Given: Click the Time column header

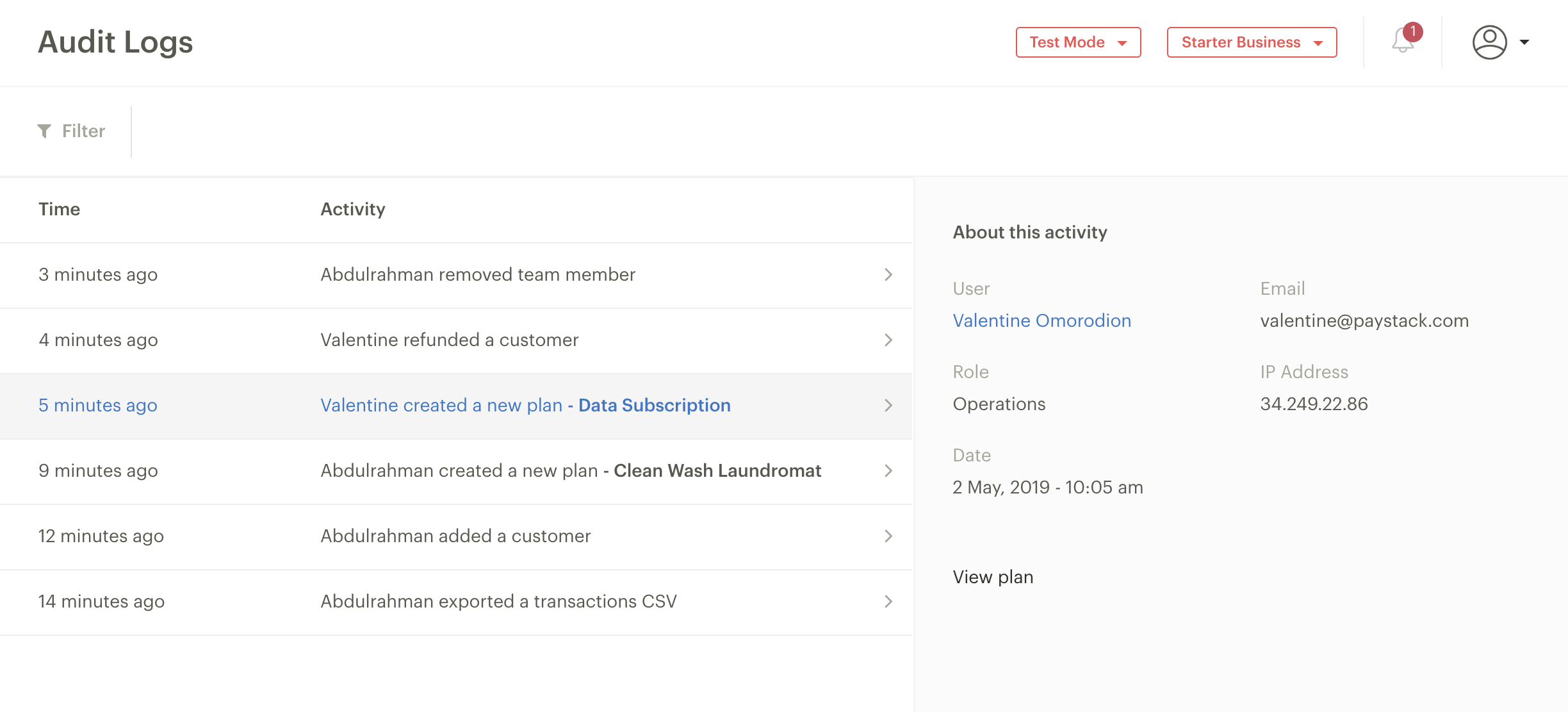Looking at the screenshot, I should point(59,210).
